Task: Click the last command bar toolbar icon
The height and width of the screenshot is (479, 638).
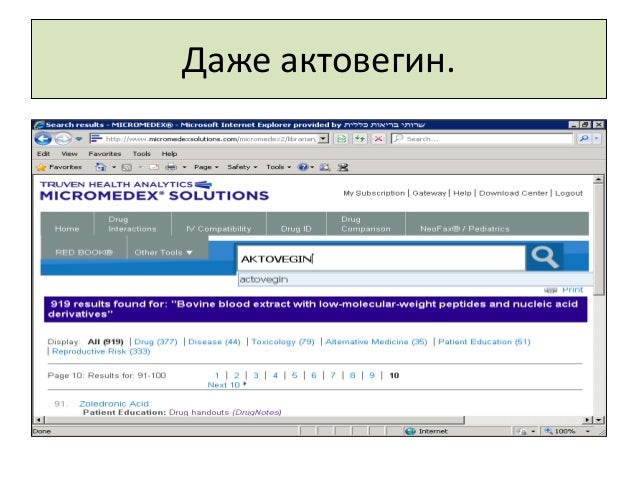Action: click(343, 167)
